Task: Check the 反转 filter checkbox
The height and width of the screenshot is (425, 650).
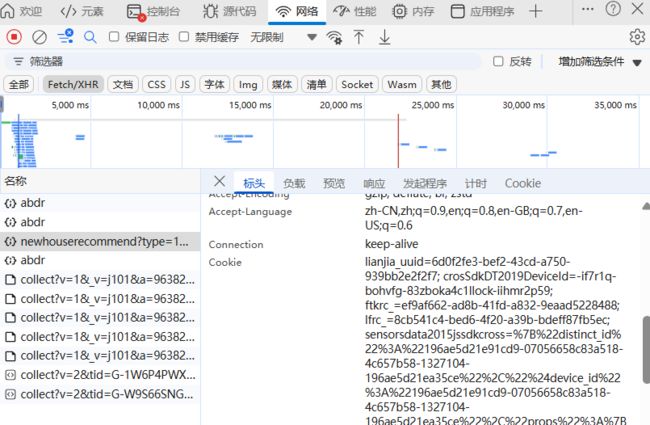Action: (498, 61)
